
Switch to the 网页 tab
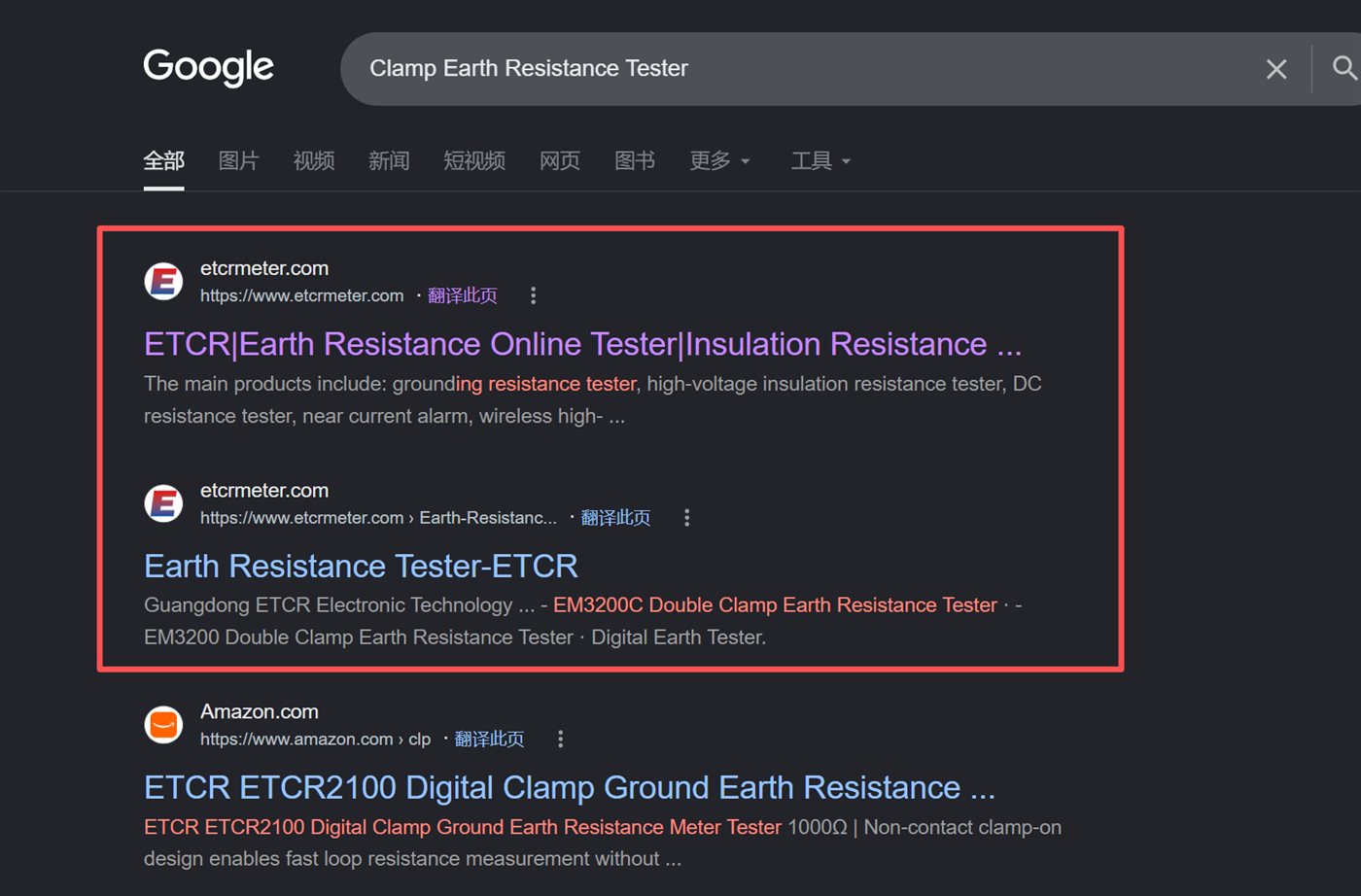point(560,161)
